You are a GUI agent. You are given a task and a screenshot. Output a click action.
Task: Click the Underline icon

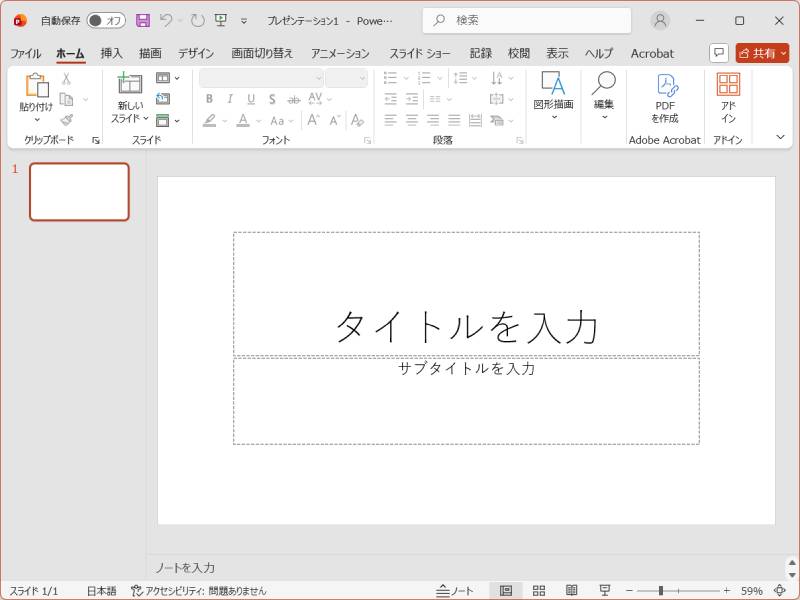pyautogui.click(x=251, y=99)
